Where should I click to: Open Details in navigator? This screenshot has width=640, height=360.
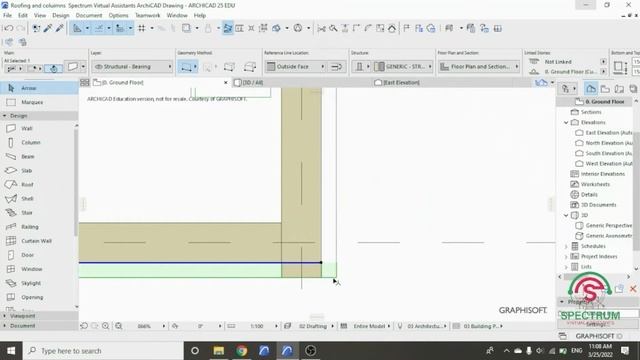click(x=584, y=194)
